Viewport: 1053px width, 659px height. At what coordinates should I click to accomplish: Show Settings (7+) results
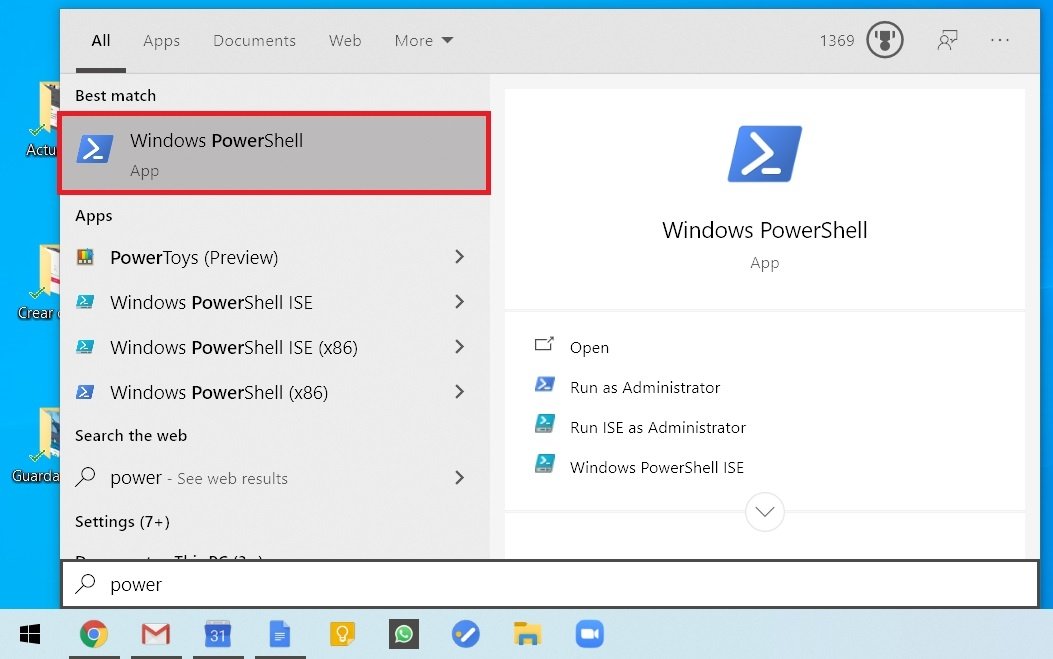[122, 521]
